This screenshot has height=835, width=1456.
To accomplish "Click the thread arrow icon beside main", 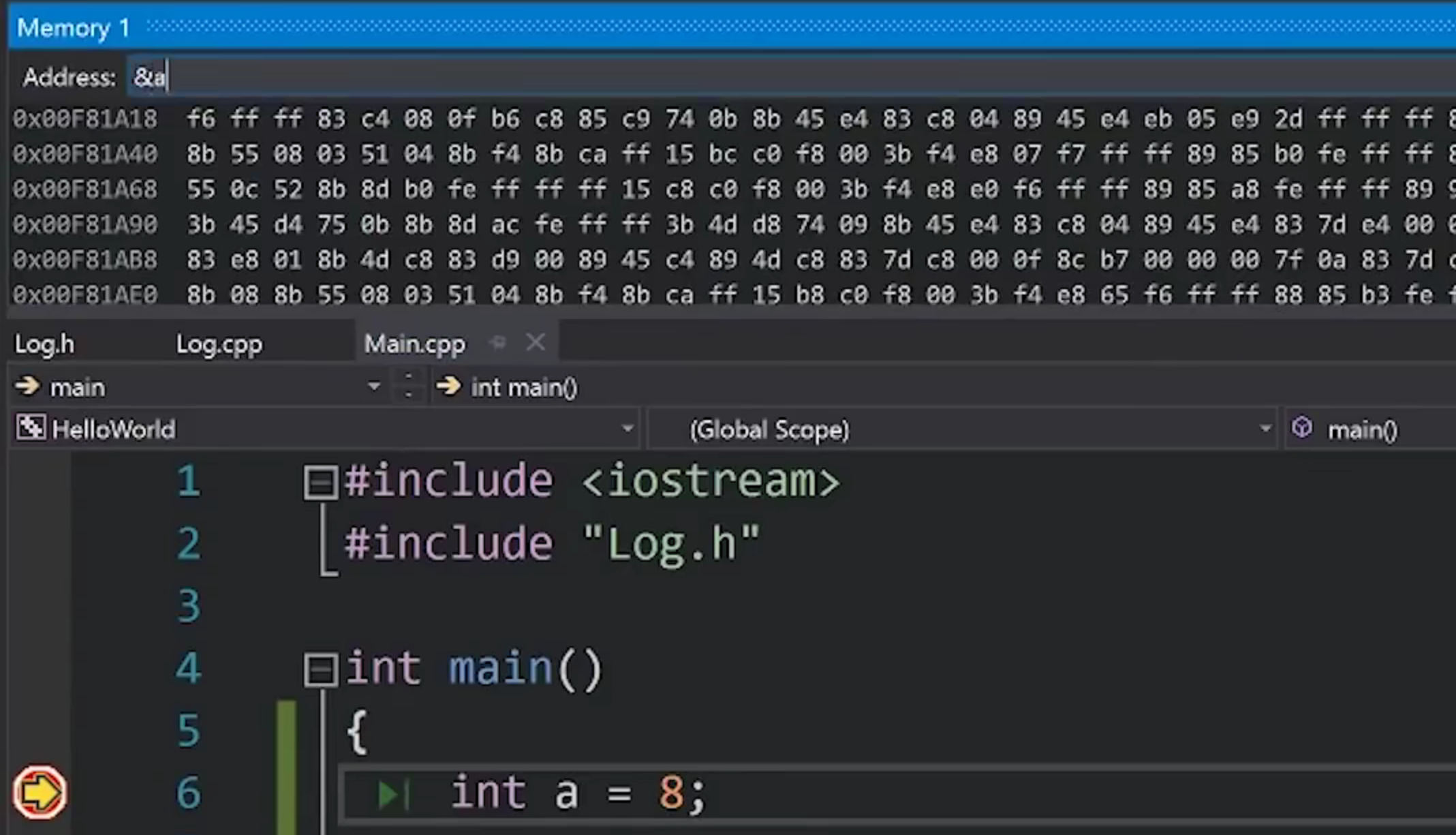I will coord(27,386).
